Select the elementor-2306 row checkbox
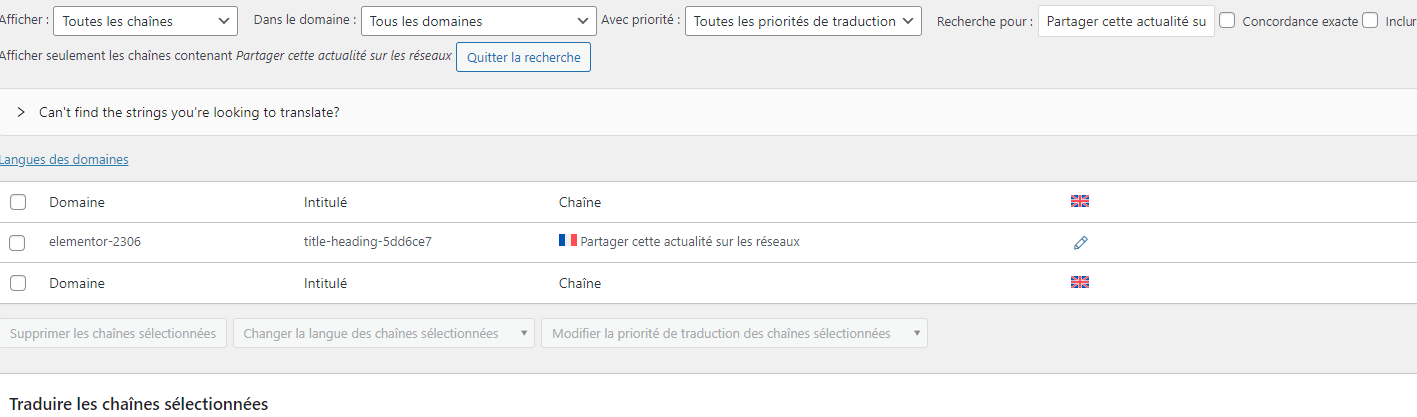The width and height of the screenshot is (1417, 417). click(17, 242)
